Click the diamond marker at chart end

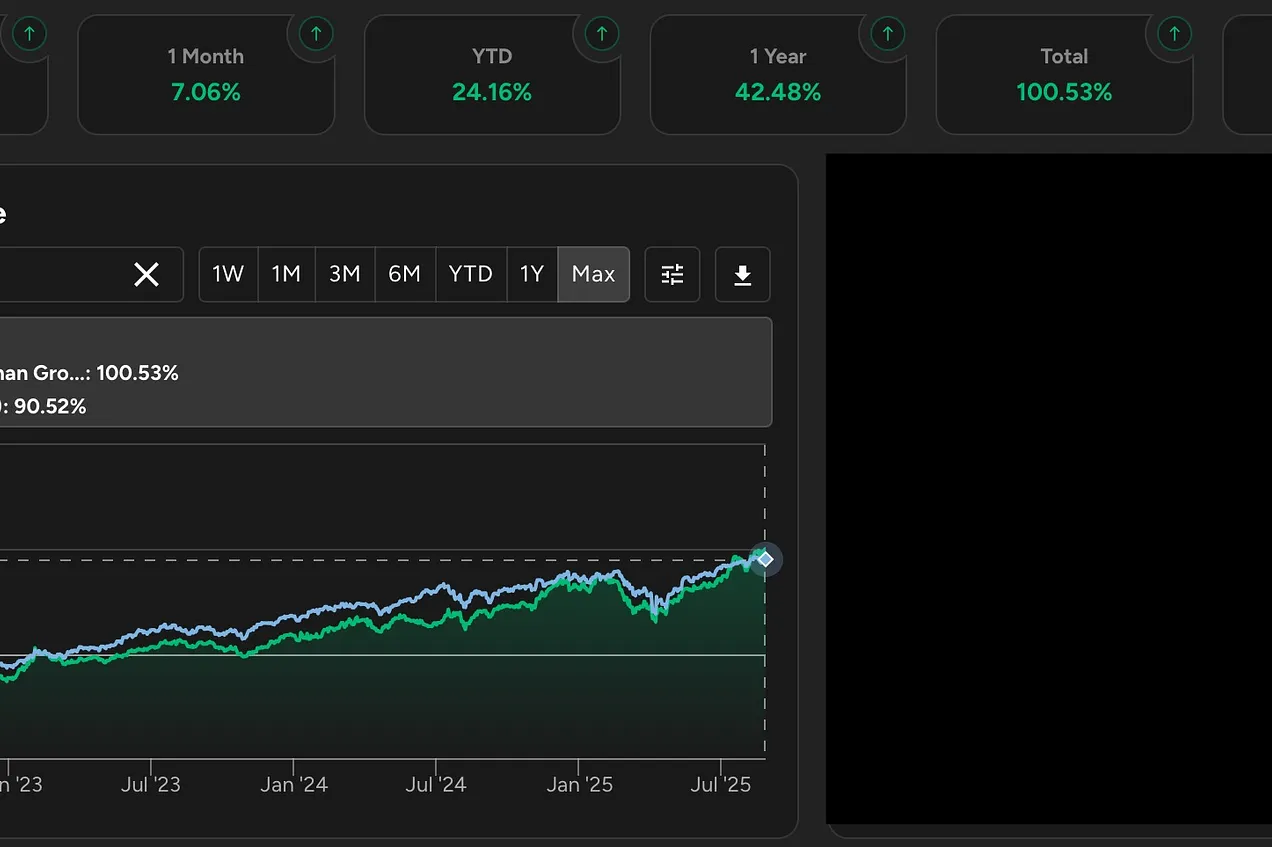(765, 559)
